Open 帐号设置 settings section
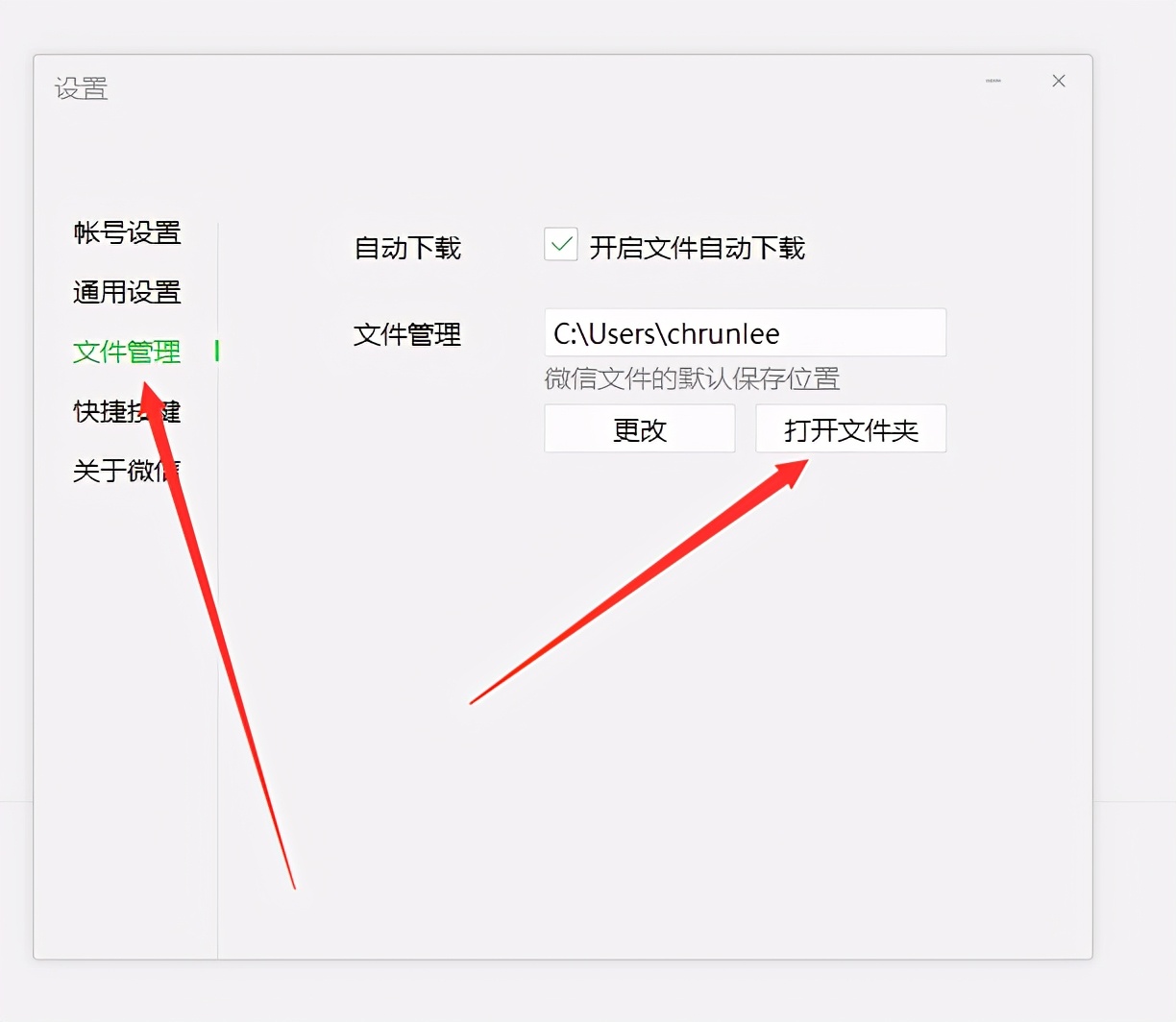The height and width of the screenshot is (1022, 1176). point(126,233)
